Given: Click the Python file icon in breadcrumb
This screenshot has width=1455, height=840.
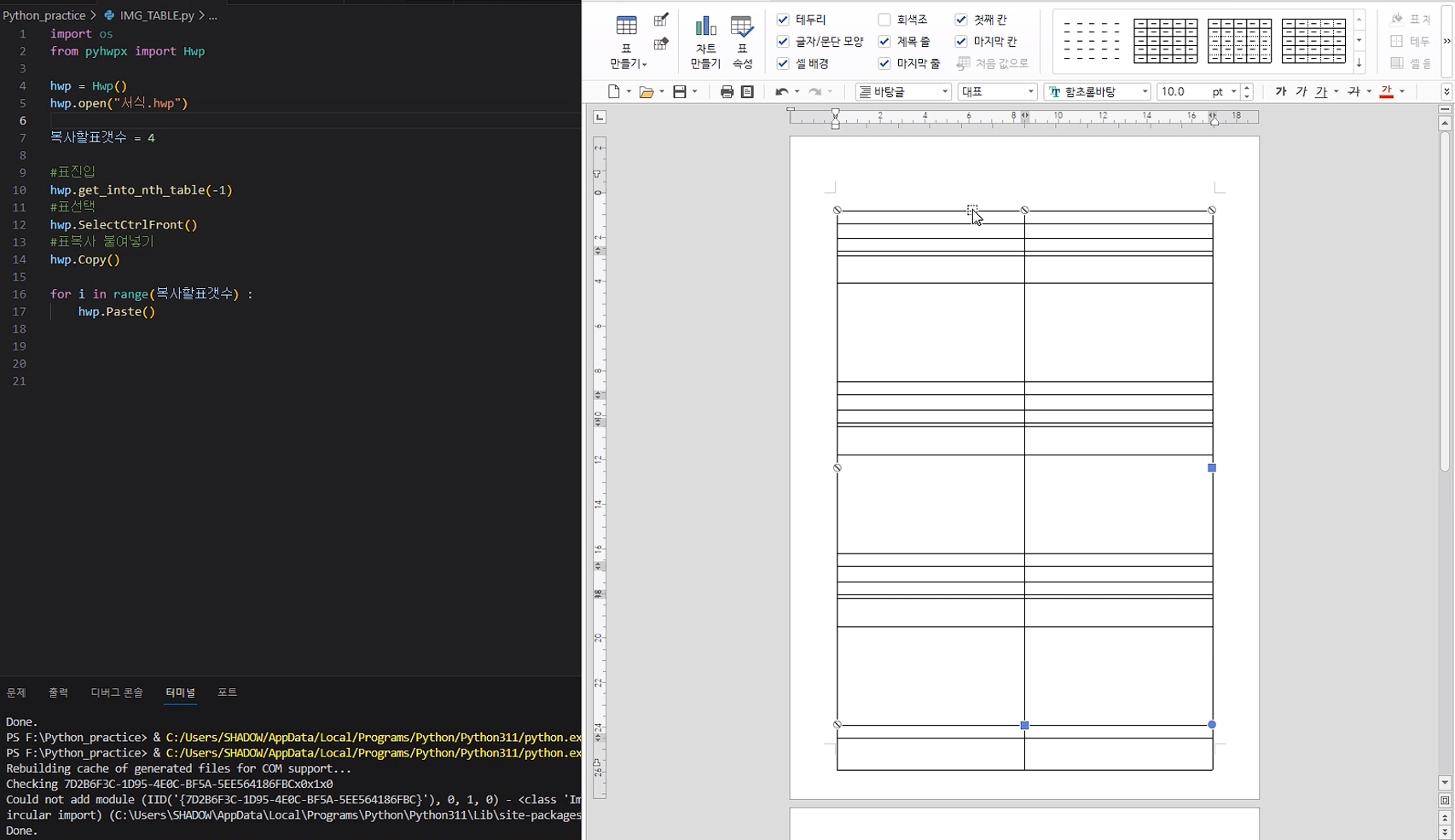Looking at the screenshot, I should 109,15.
